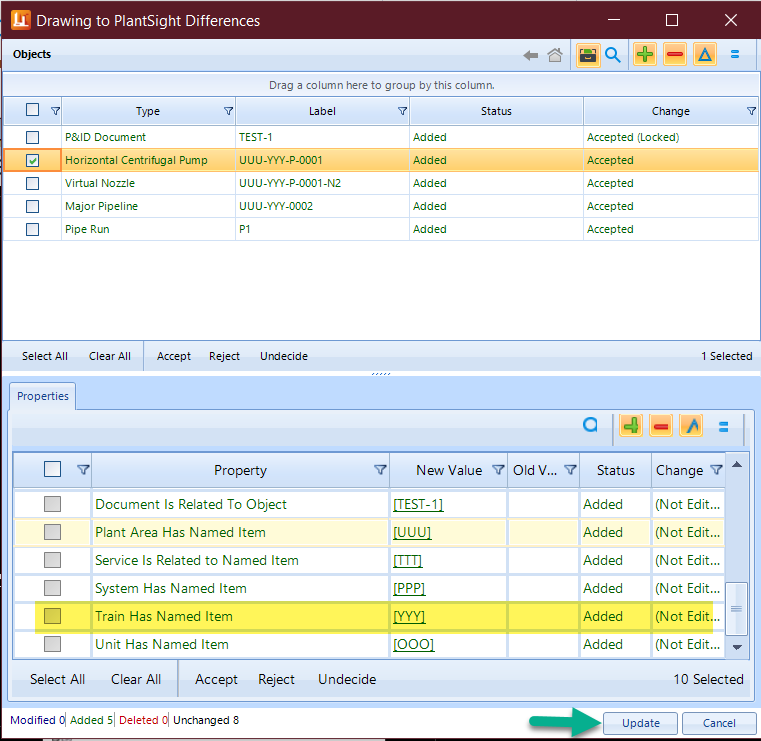Open the Label column filter
Viewport: 761px width, 741px height.
coord(402,111)
